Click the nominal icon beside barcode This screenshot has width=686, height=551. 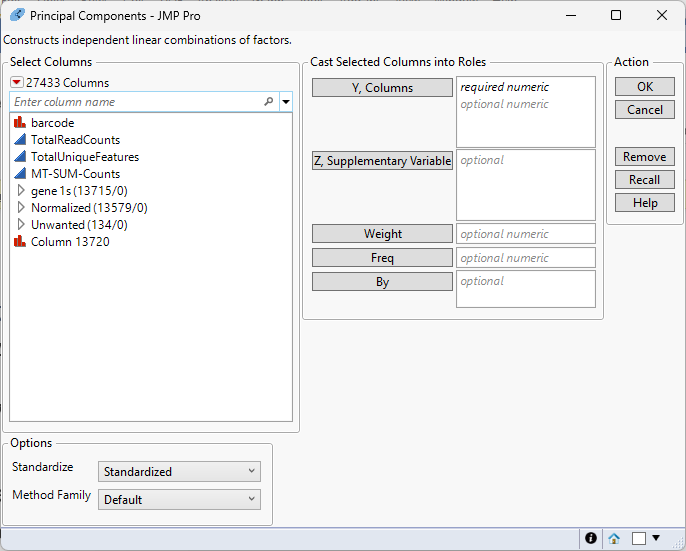point(20,123)
